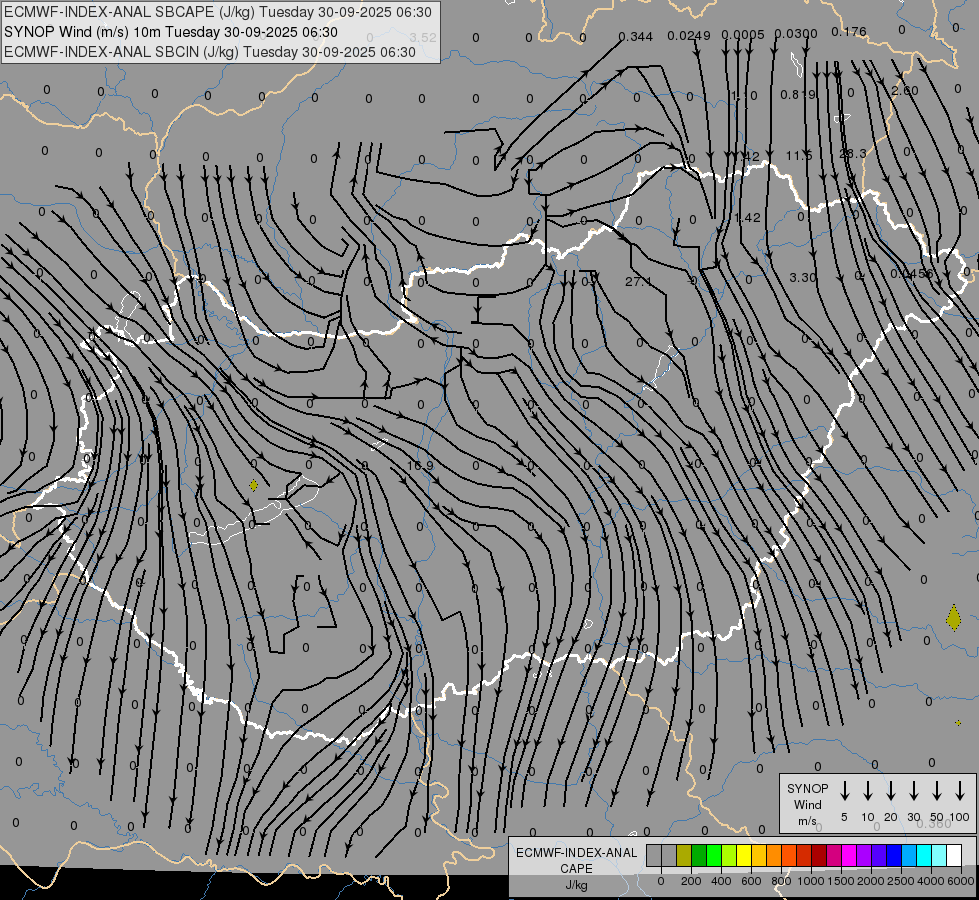Screen dimensions: 979x900
Task: Select the bright magenta CAPE swatch
Action: [x=849, y=855]
